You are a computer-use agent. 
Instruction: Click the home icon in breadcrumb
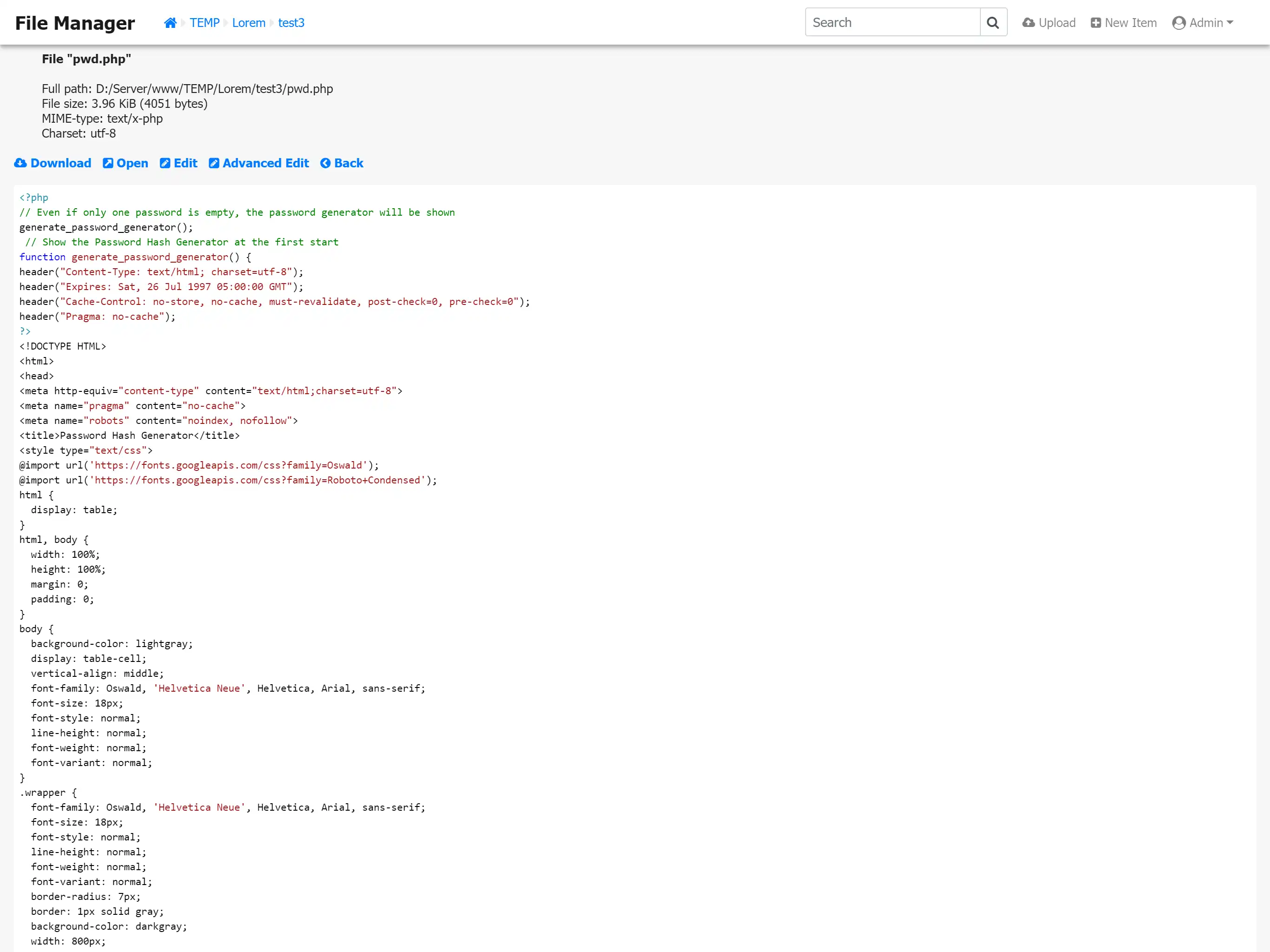coord(170,22)
